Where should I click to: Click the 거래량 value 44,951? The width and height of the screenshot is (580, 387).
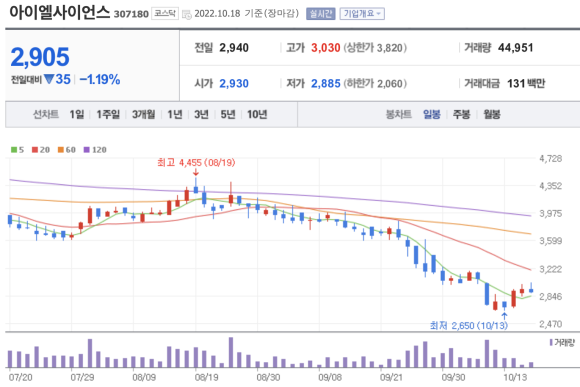pyautogui.click(x=515, y=48)
